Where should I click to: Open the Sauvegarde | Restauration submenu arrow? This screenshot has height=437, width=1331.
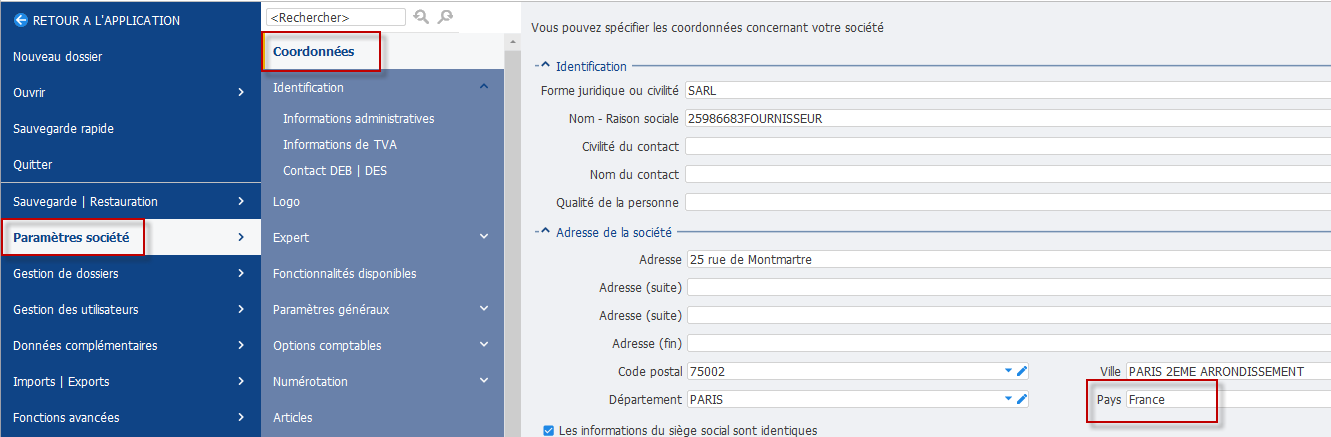[241, 201]
